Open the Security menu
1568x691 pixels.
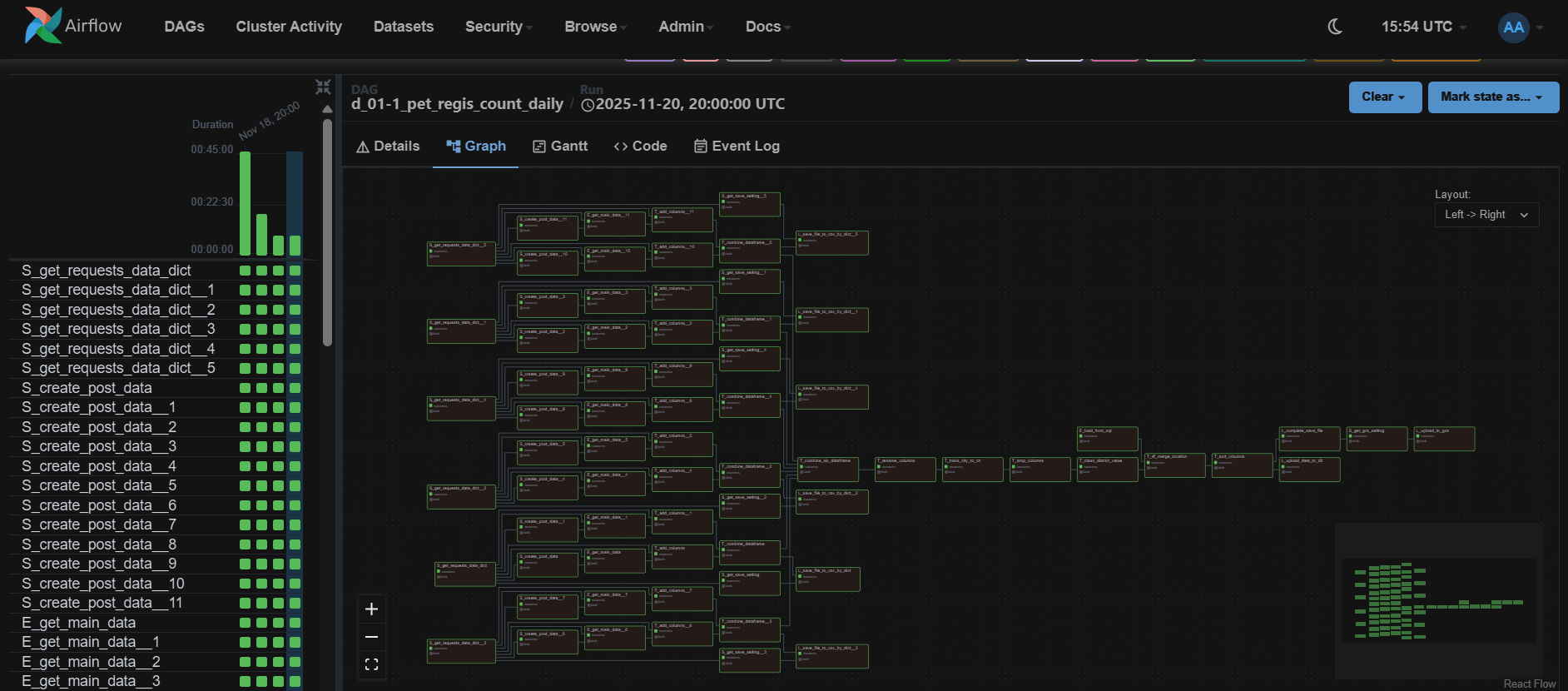click(498, 27)
